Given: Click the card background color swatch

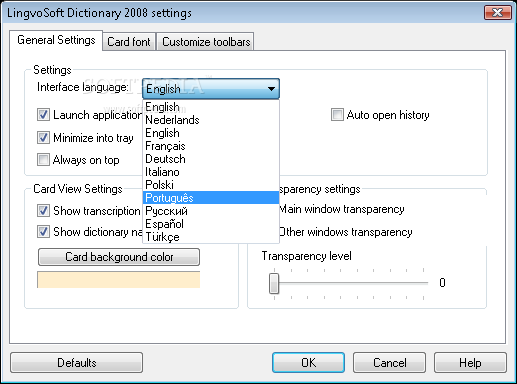Looking at the screenshot, I should (x=118, y=279).
